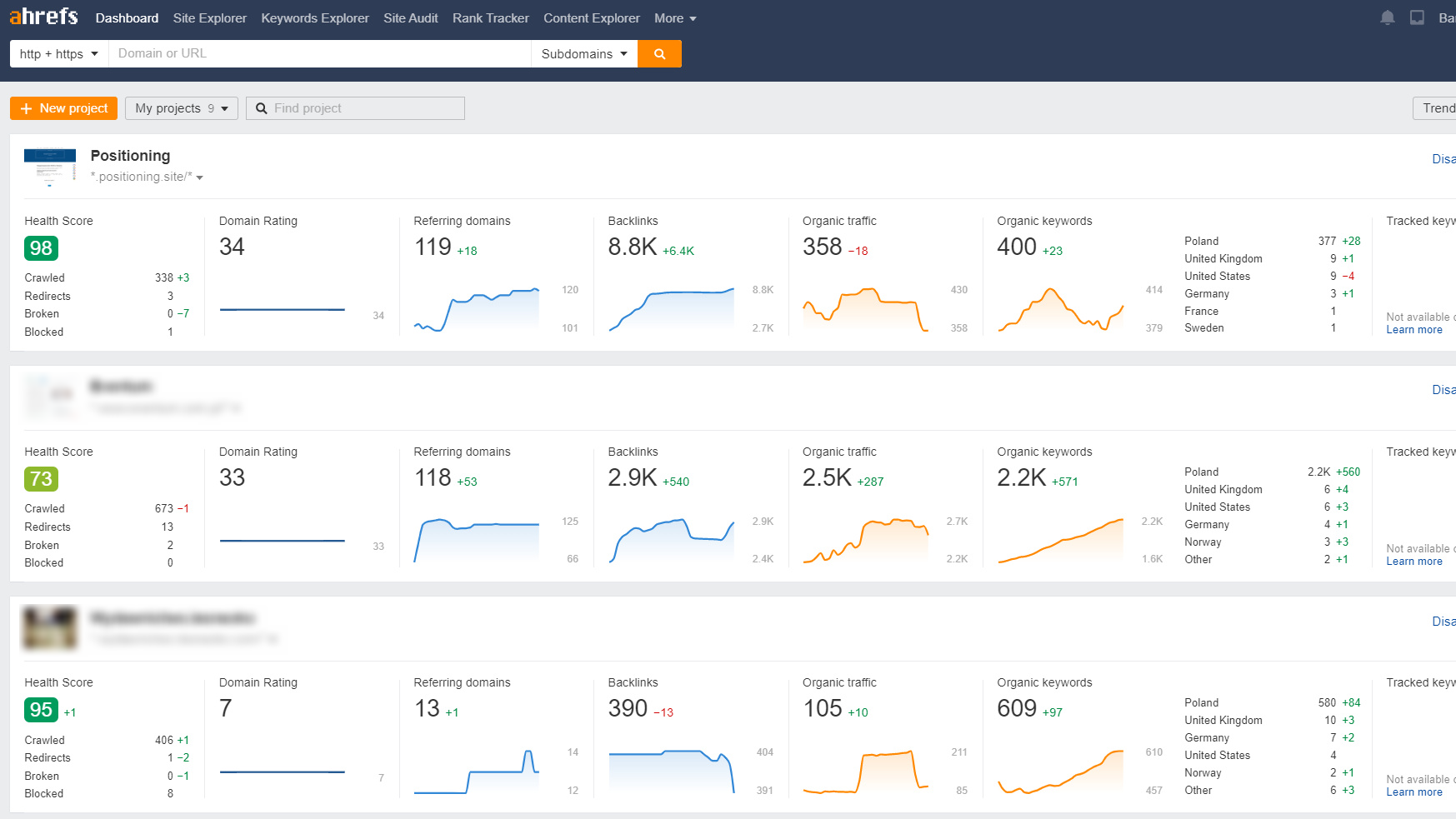Open the More navigation menu
Screen dimensions: 1456x819
pos(674,17)
